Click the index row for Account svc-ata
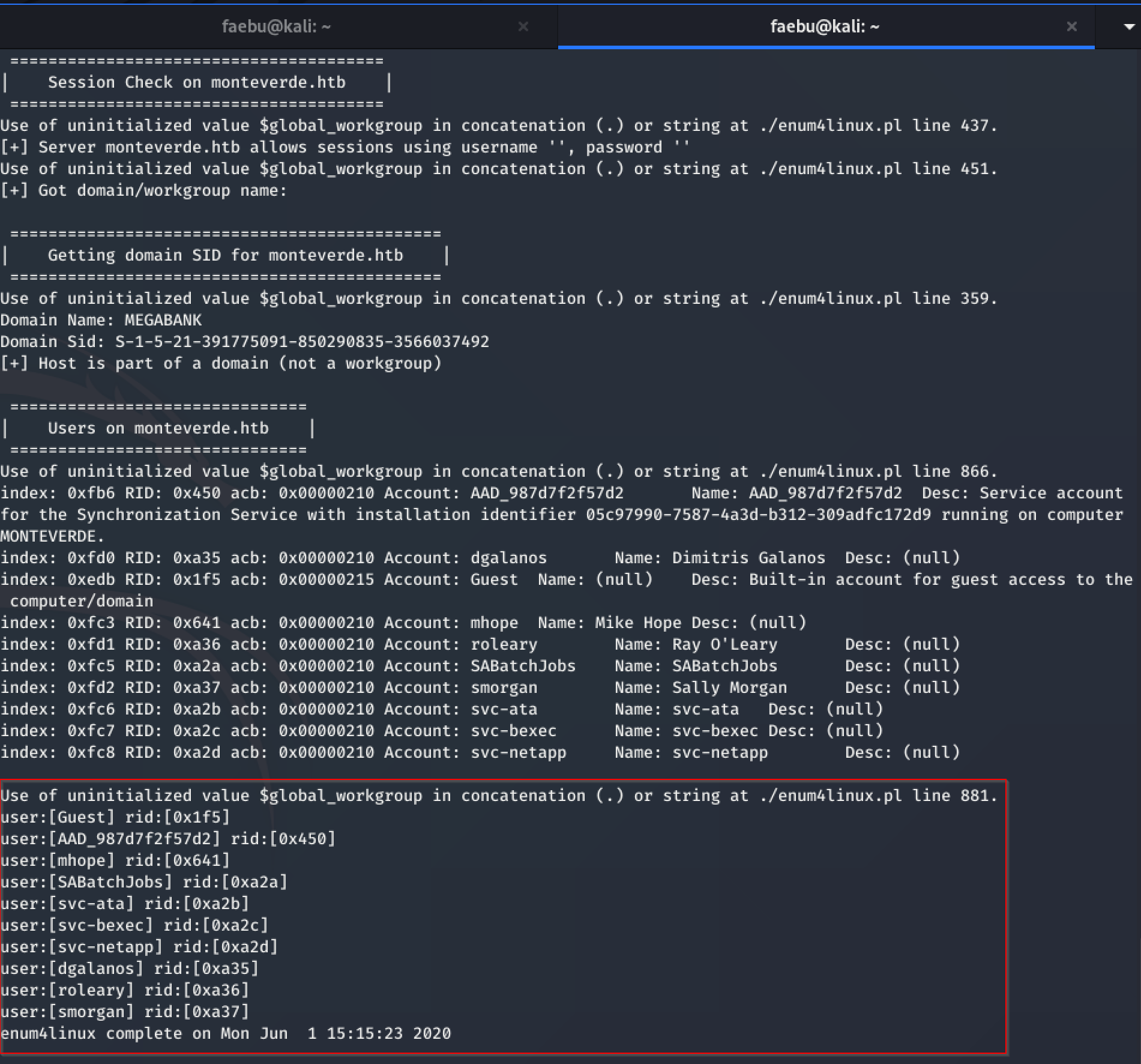 (x=442, y=709)
